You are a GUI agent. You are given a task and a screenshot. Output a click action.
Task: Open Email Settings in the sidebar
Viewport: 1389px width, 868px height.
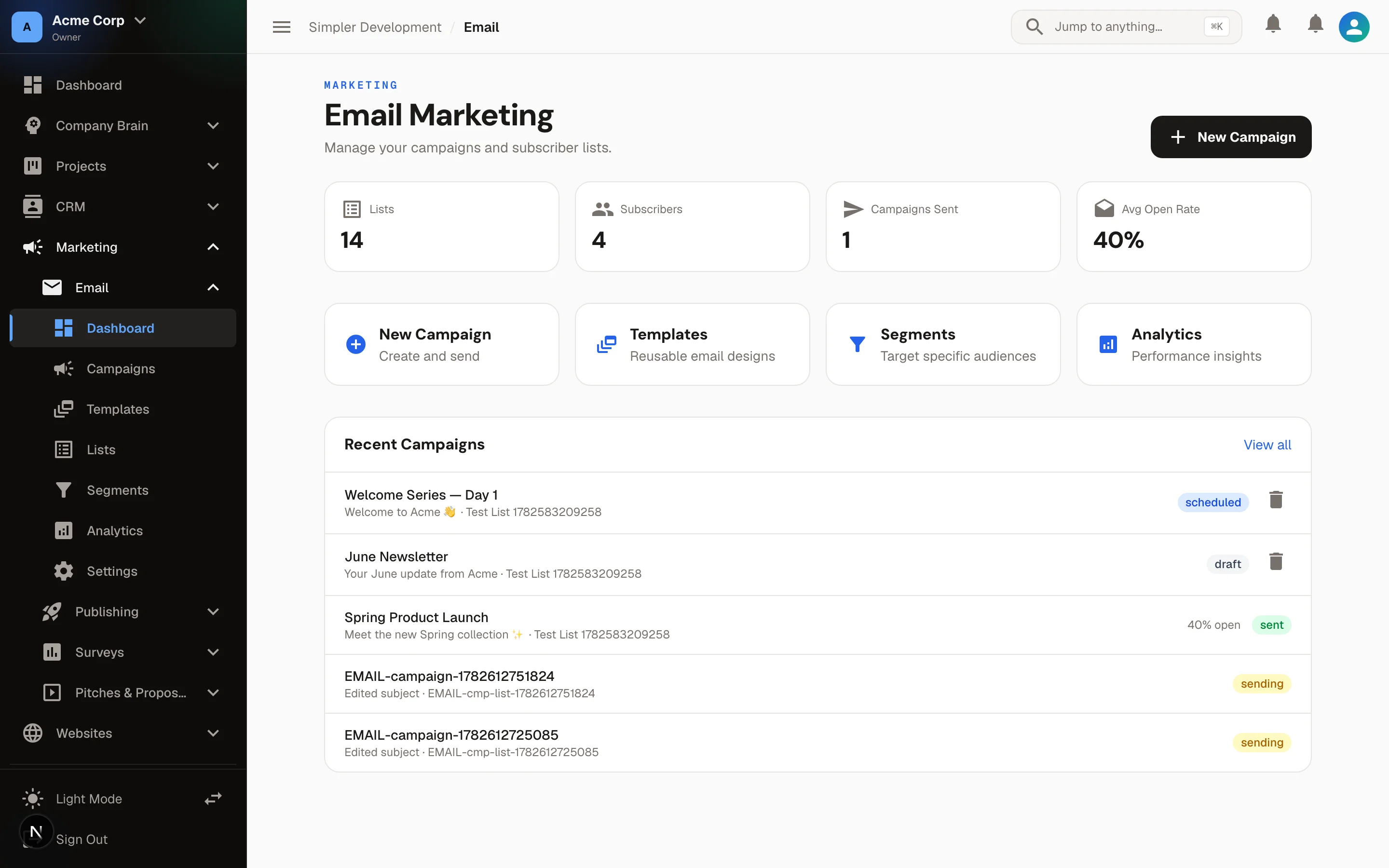pos(123,571)
